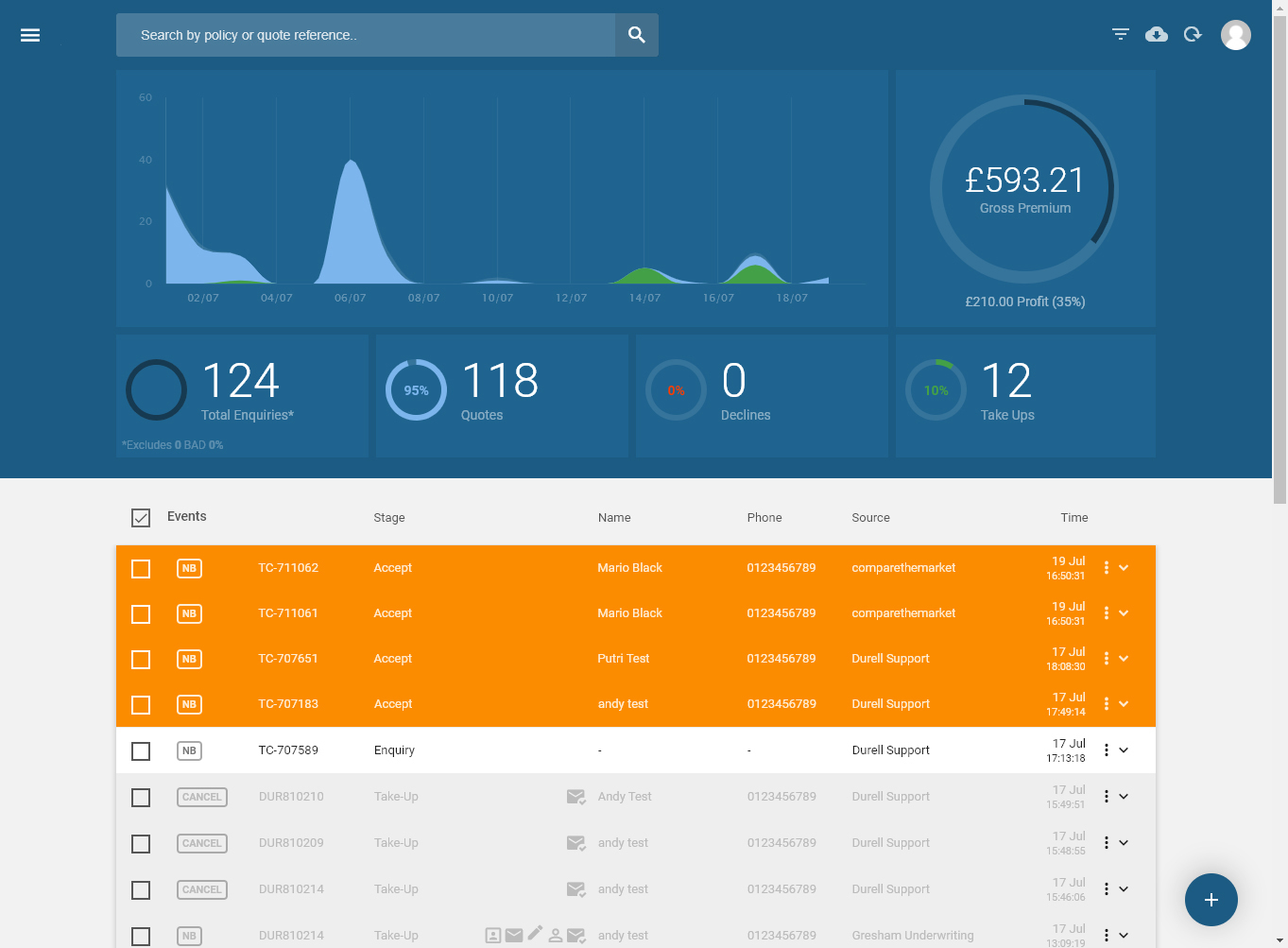Open three-dot menu for TC-707651
The height and width of the screenshot is (948, 1288).
(1107, 659)
